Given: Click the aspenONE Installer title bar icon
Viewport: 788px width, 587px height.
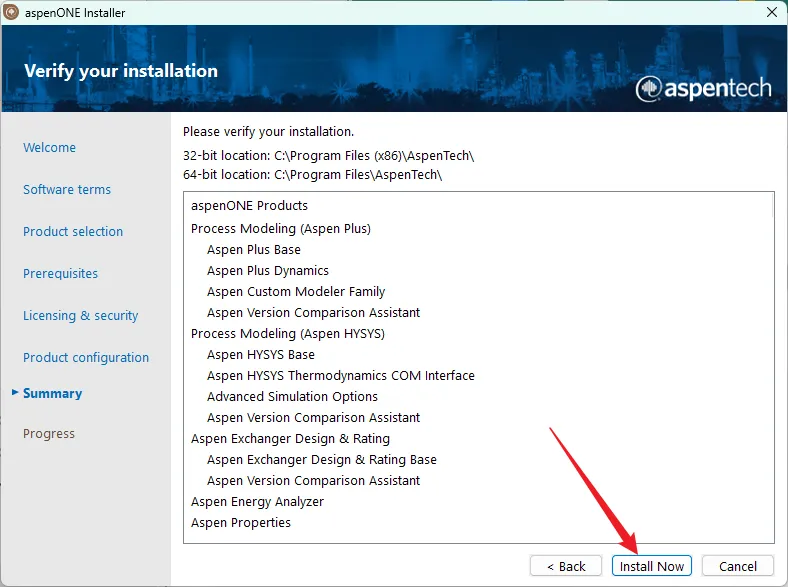Looking at the screenshot, I should pos(11,12).
